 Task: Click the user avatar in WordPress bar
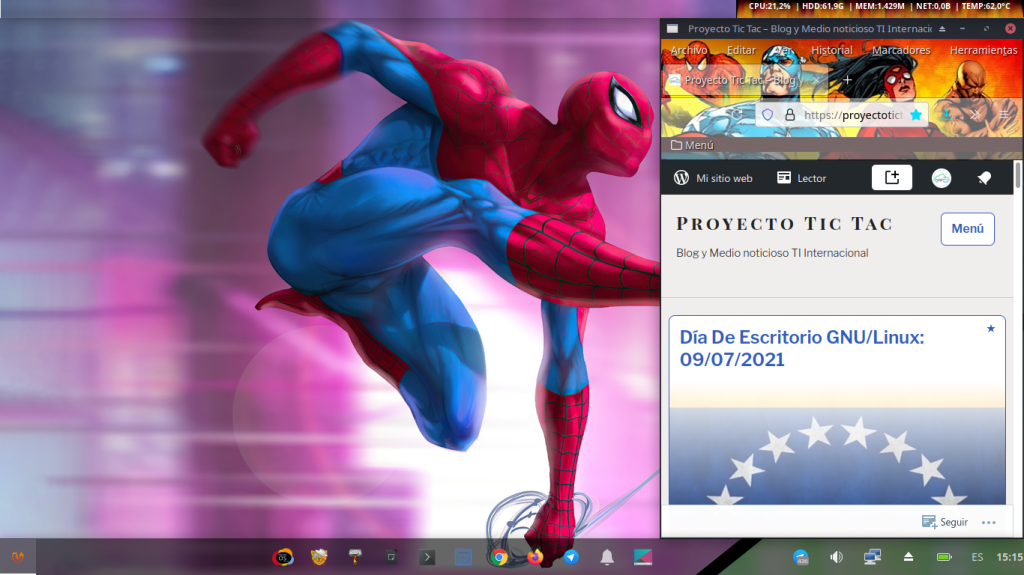[941, 178]
